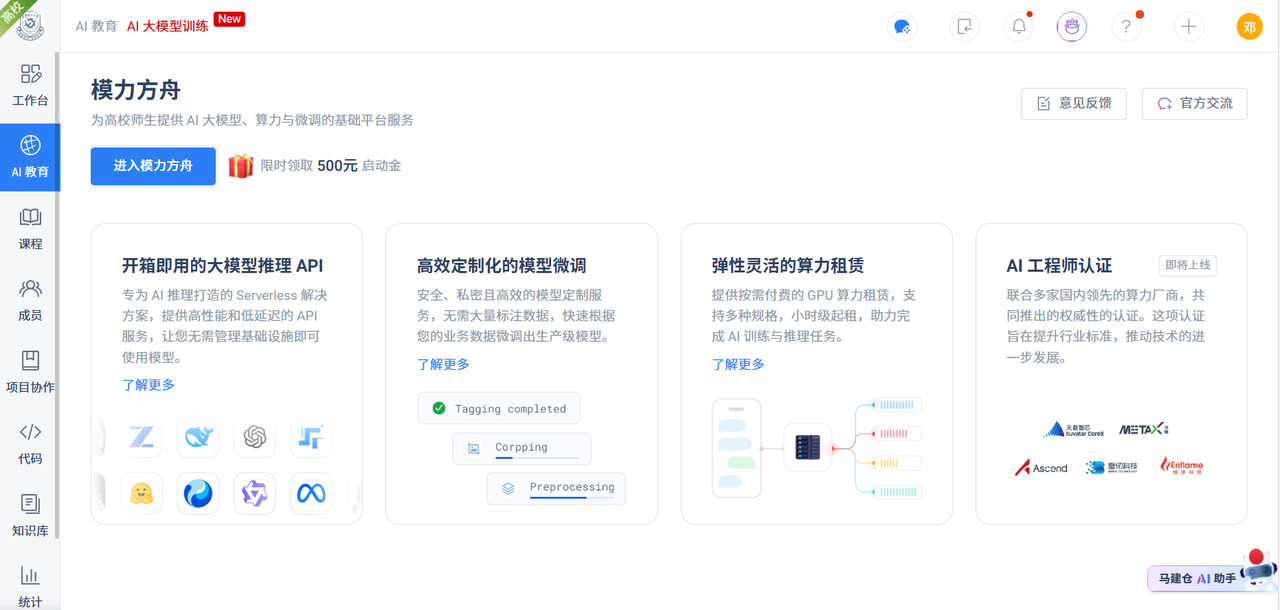
Task: Select AI 教育 in the sidebar
Action: tap(30, 157)
